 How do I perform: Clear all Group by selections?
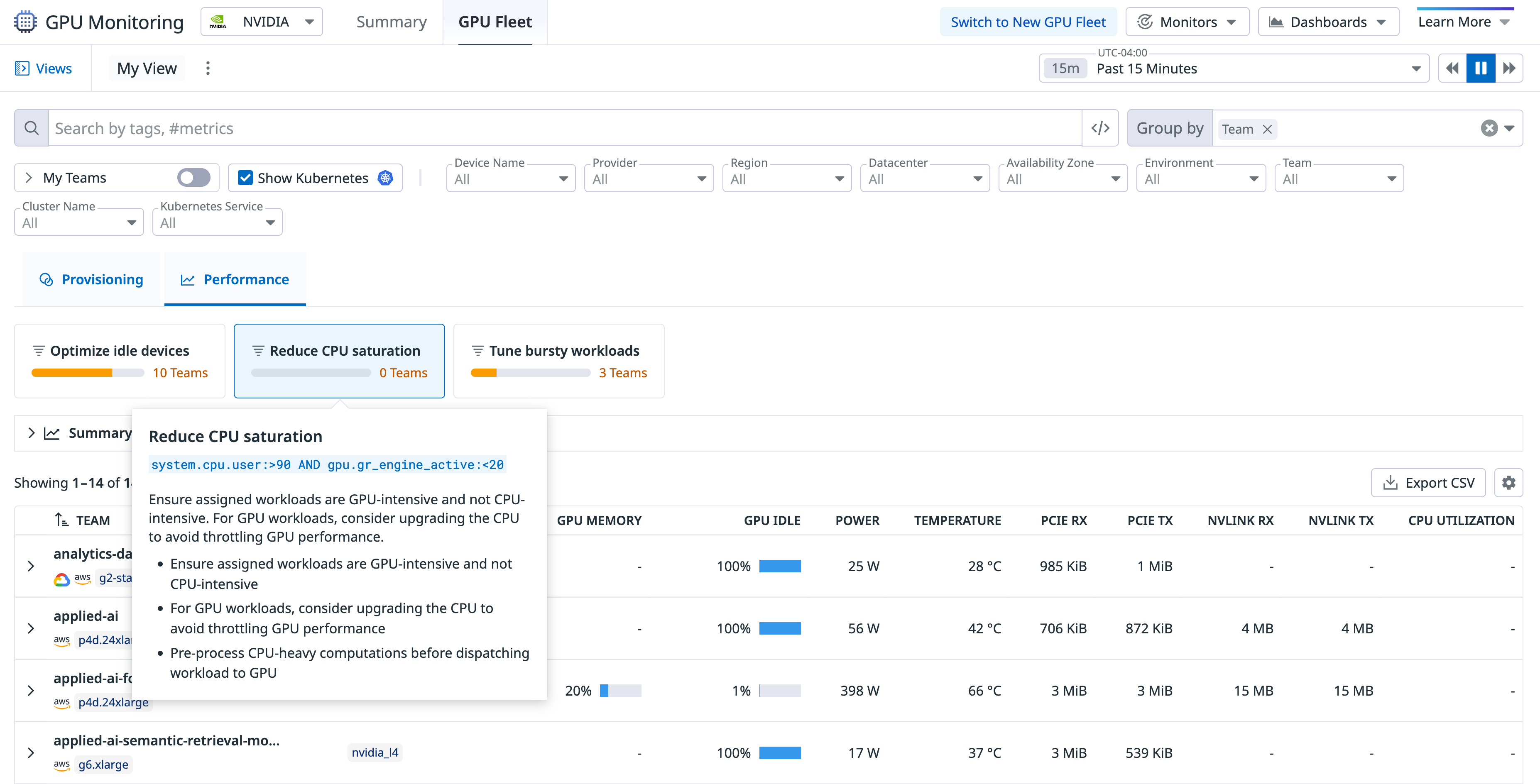(1489, 128)
